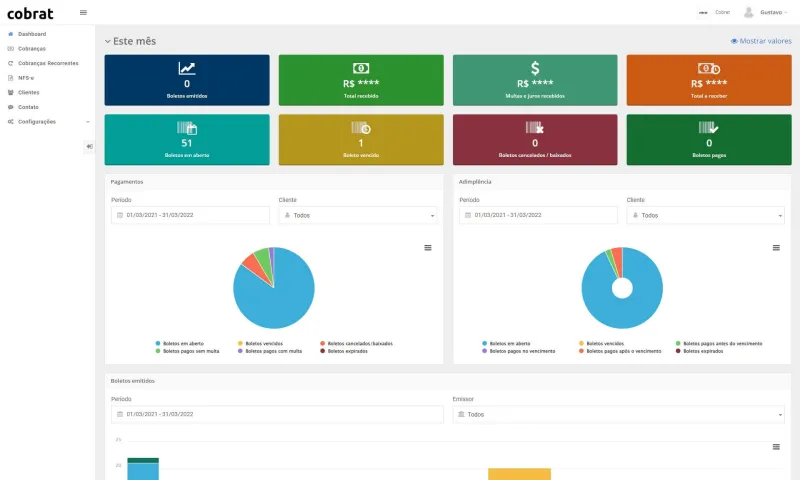This screenshot has height=480, width=800.
Task: Open the Pagamentos chart menu icon
Action: point(428,247)
